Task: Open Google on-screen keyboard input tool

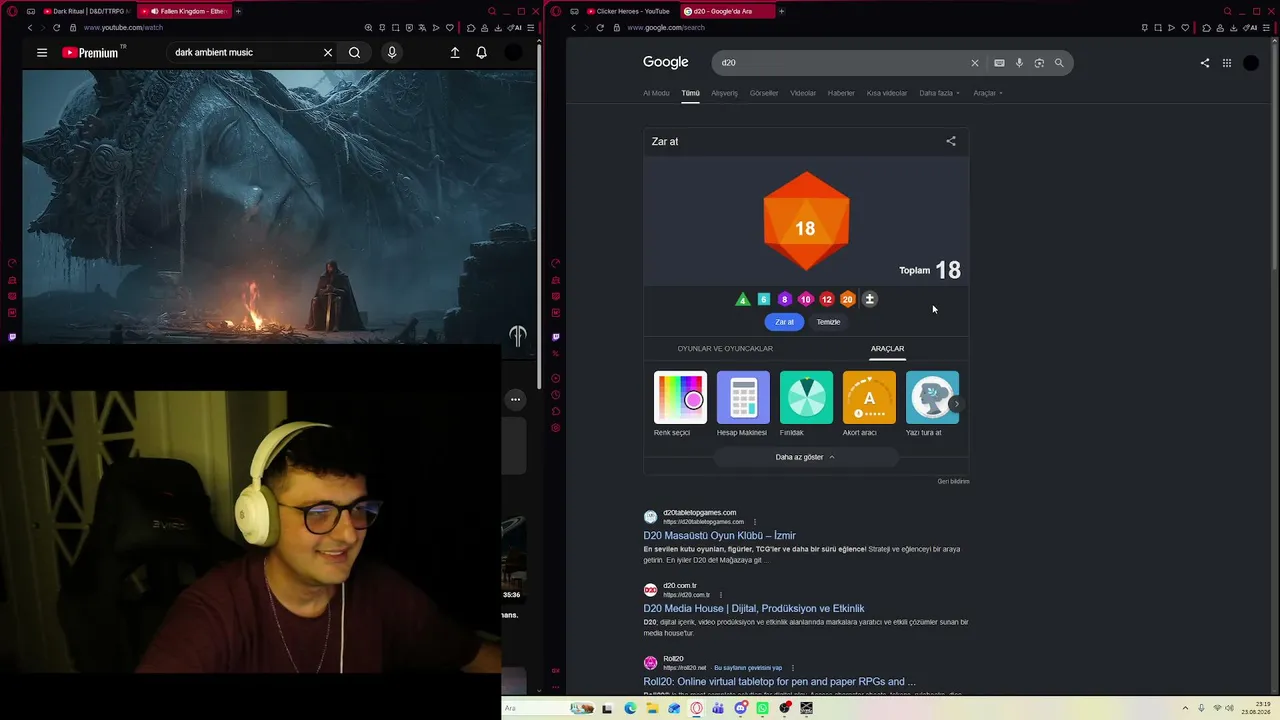Action: click(x=999, y=63)
